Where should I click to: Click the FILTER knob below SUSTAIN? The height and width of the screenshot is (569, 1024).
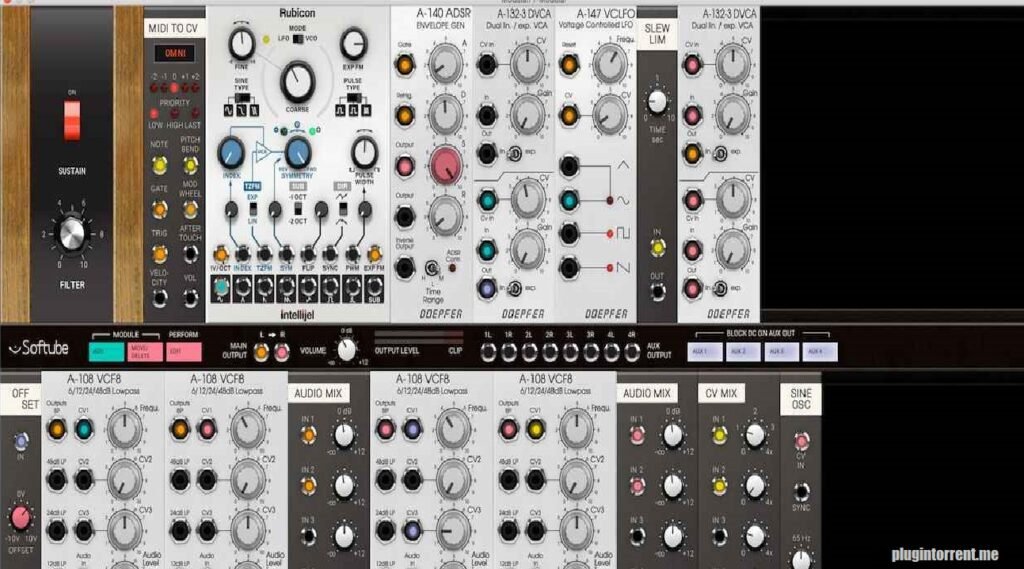(72, 235)
